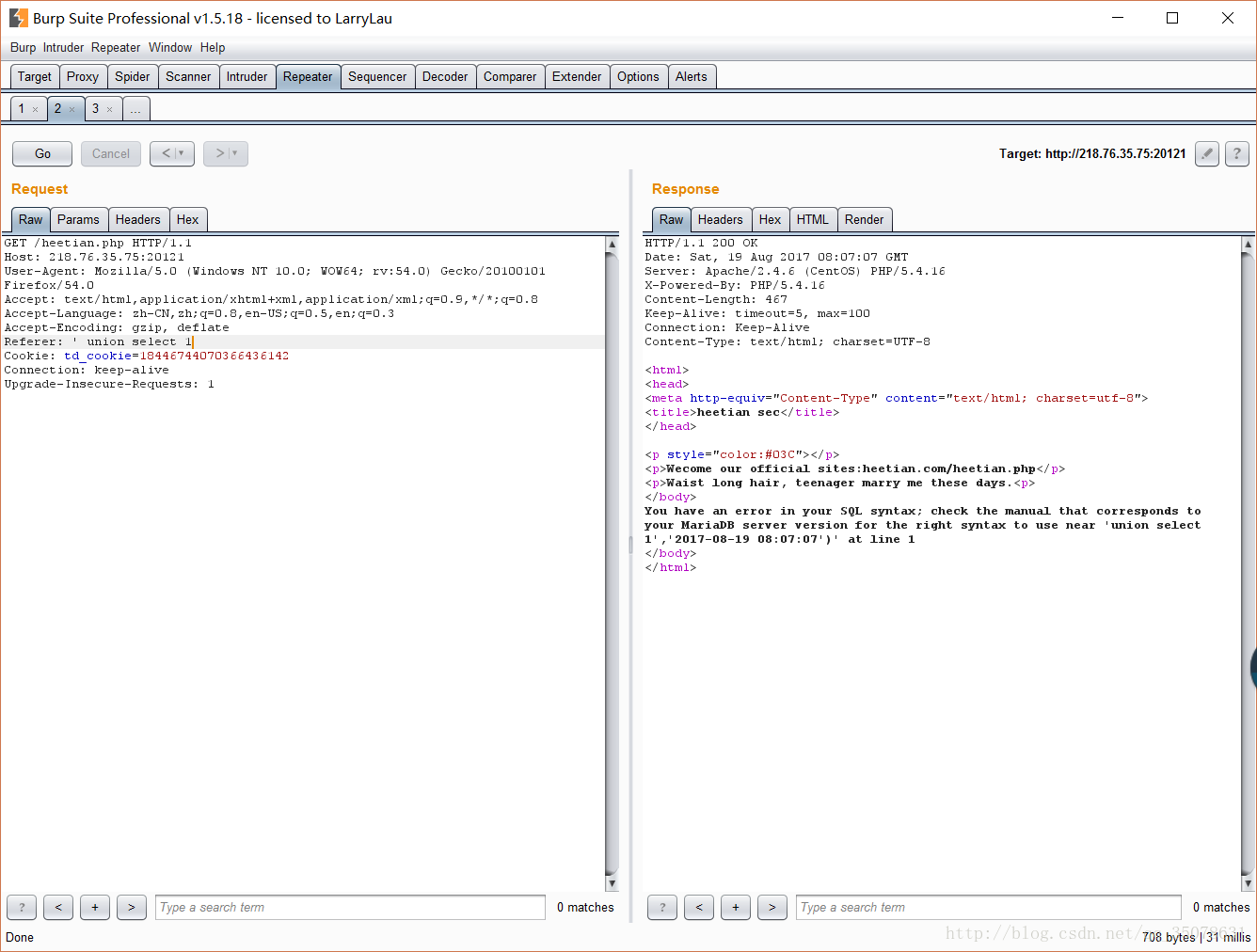
Task: Switch to the Proxy tab
Action: click(83, 77)
